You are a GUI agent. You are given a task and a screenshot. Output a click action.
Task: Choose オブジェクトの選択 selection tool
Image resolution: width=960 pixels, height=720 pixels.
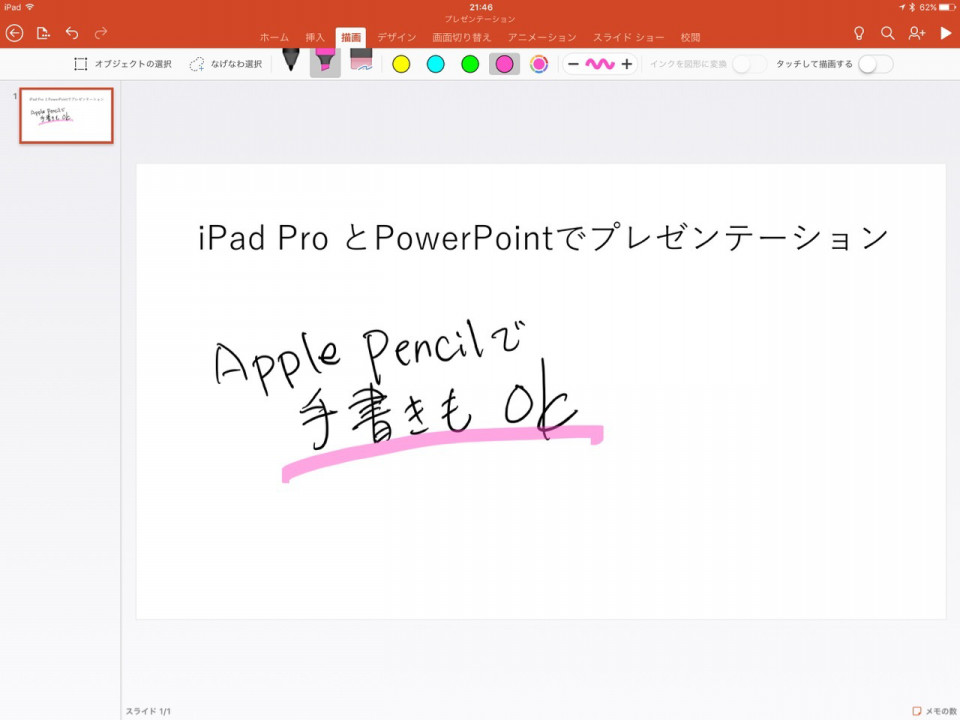[123, 64]
